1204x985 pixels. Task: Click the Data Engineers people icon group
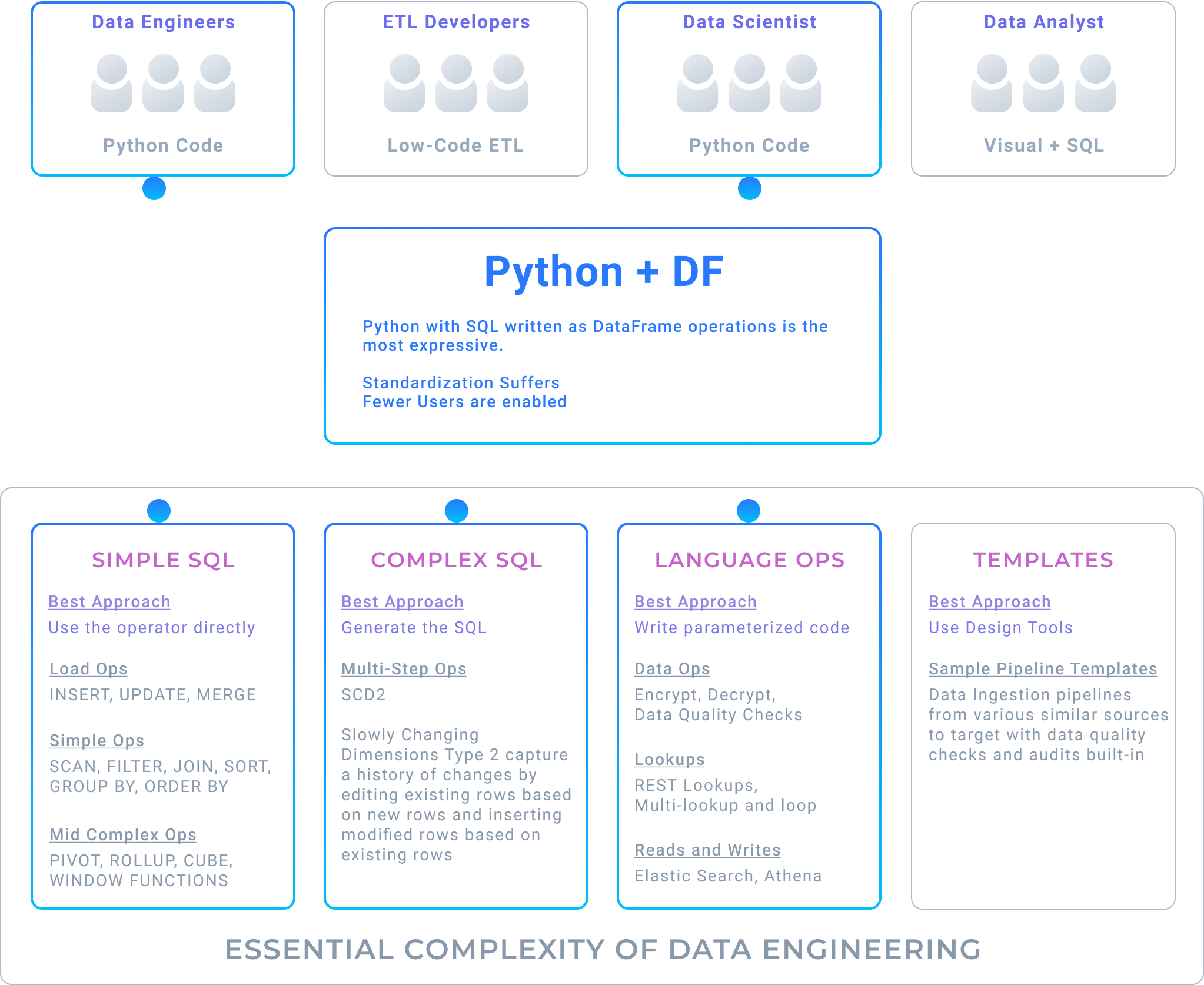[x=163, y=84]
